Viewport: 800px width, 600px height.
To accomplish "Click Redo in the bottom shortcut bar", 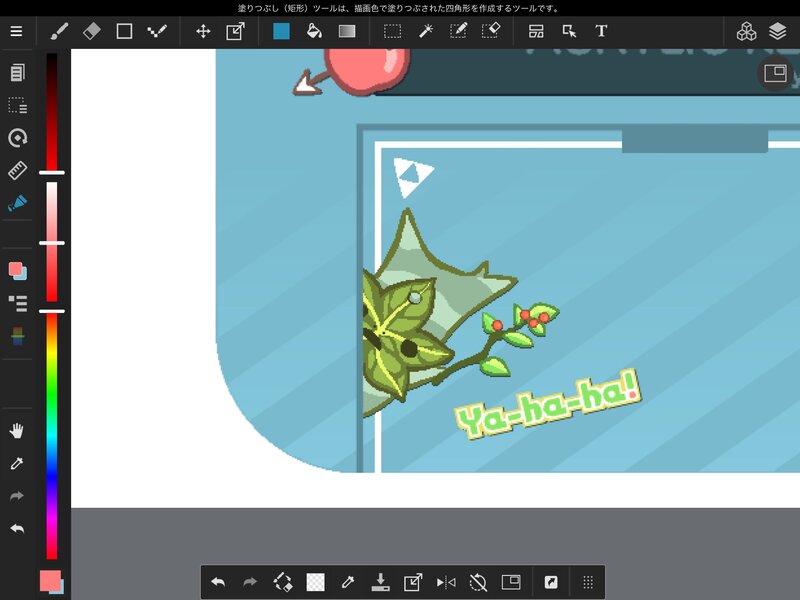I will (250, 582).
